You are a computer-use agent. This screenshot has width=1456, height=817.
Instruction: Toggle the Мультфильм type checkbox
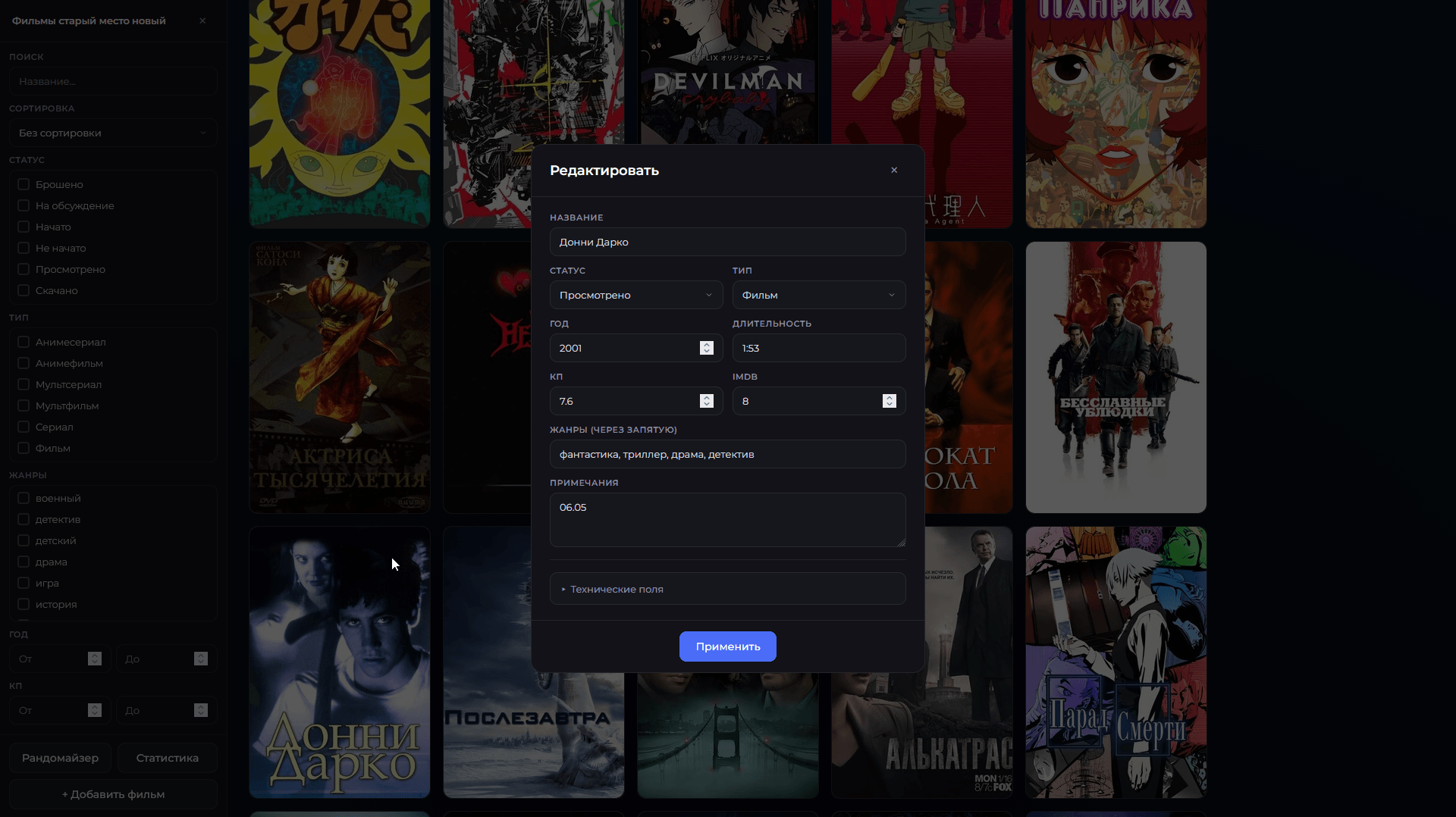pos(24,405)
